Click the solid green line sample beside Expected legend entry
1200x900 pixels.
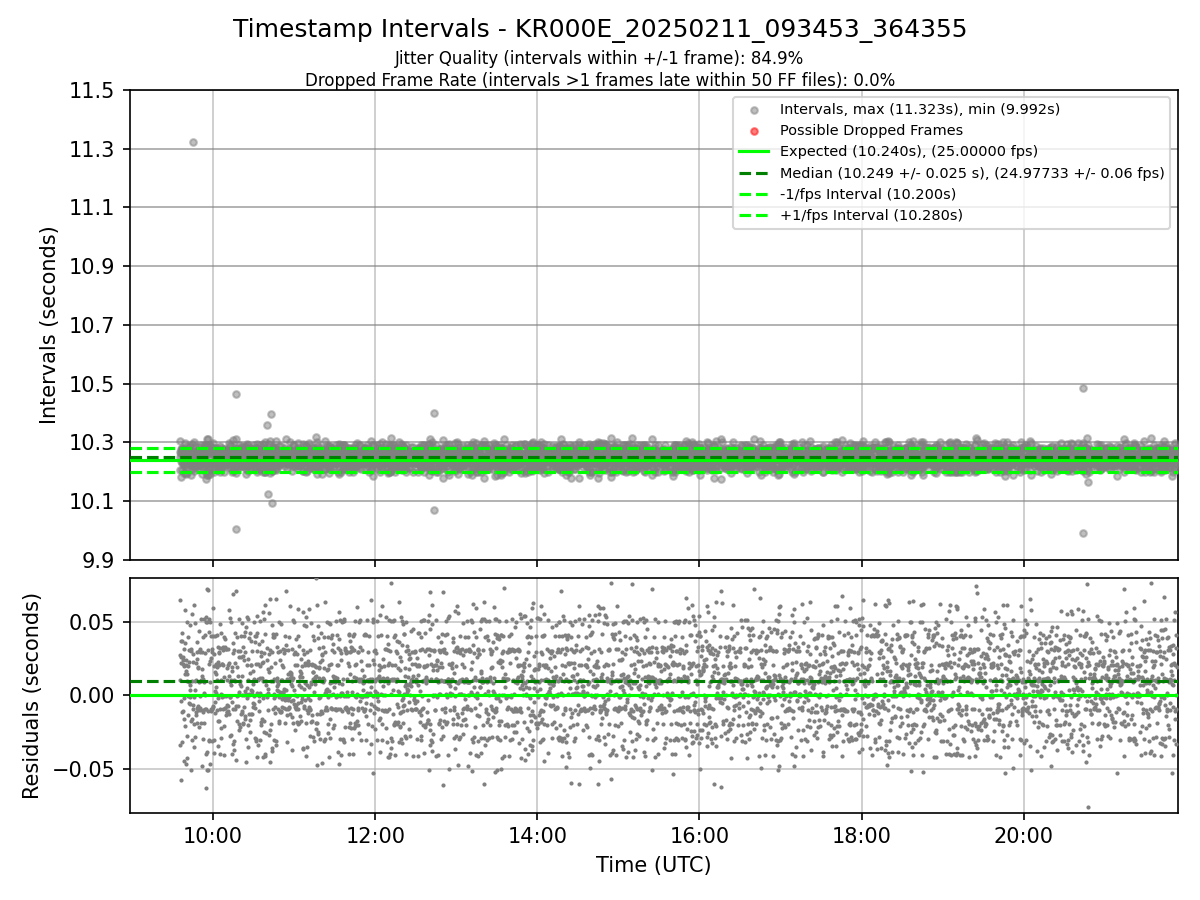tap(754, 152)
